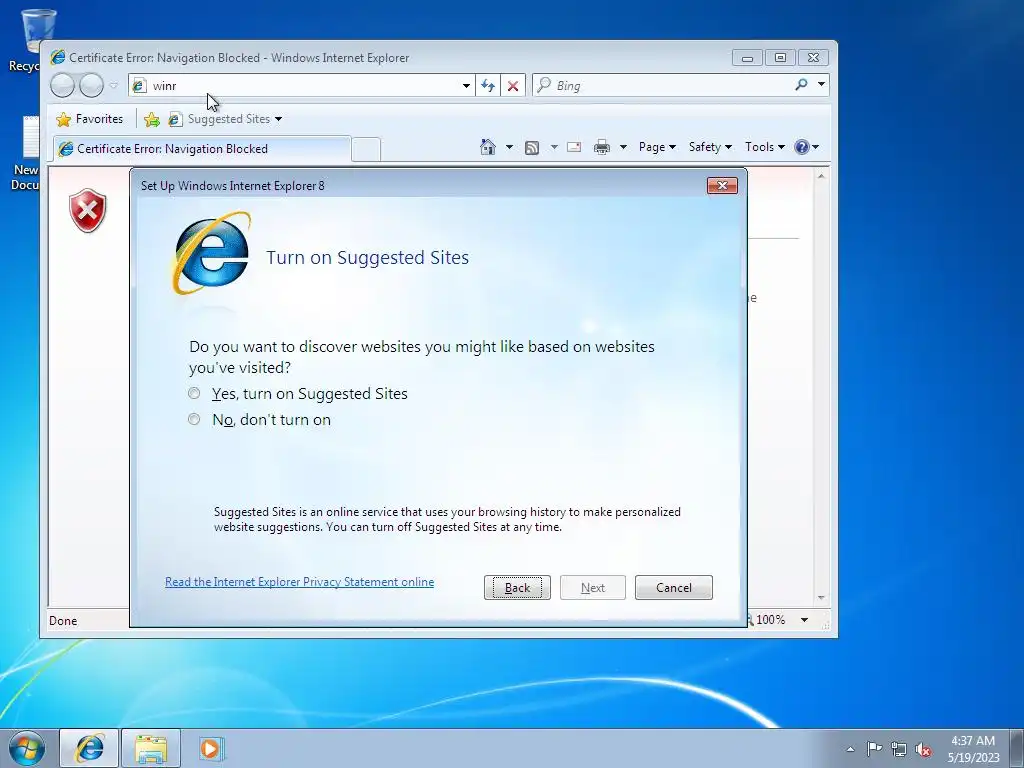The height and width of the screenshot is (768, 1024).
Task: Select the Certificate Error: Navigation Blocked tab
Action: pyautogui.click(x=202, y=149)
